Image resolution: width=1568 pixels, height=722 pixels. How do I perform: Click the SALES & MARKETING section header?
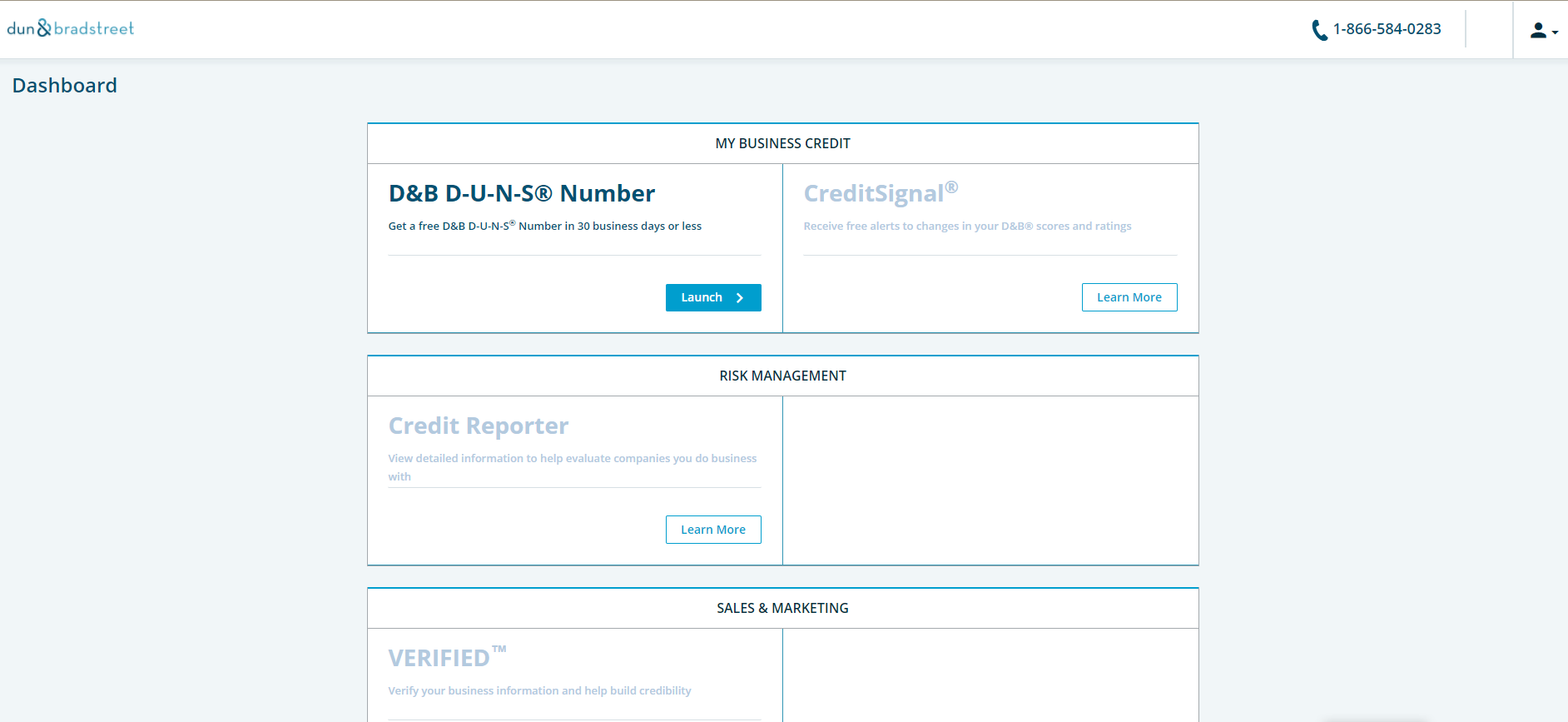[x=783, y=608]
